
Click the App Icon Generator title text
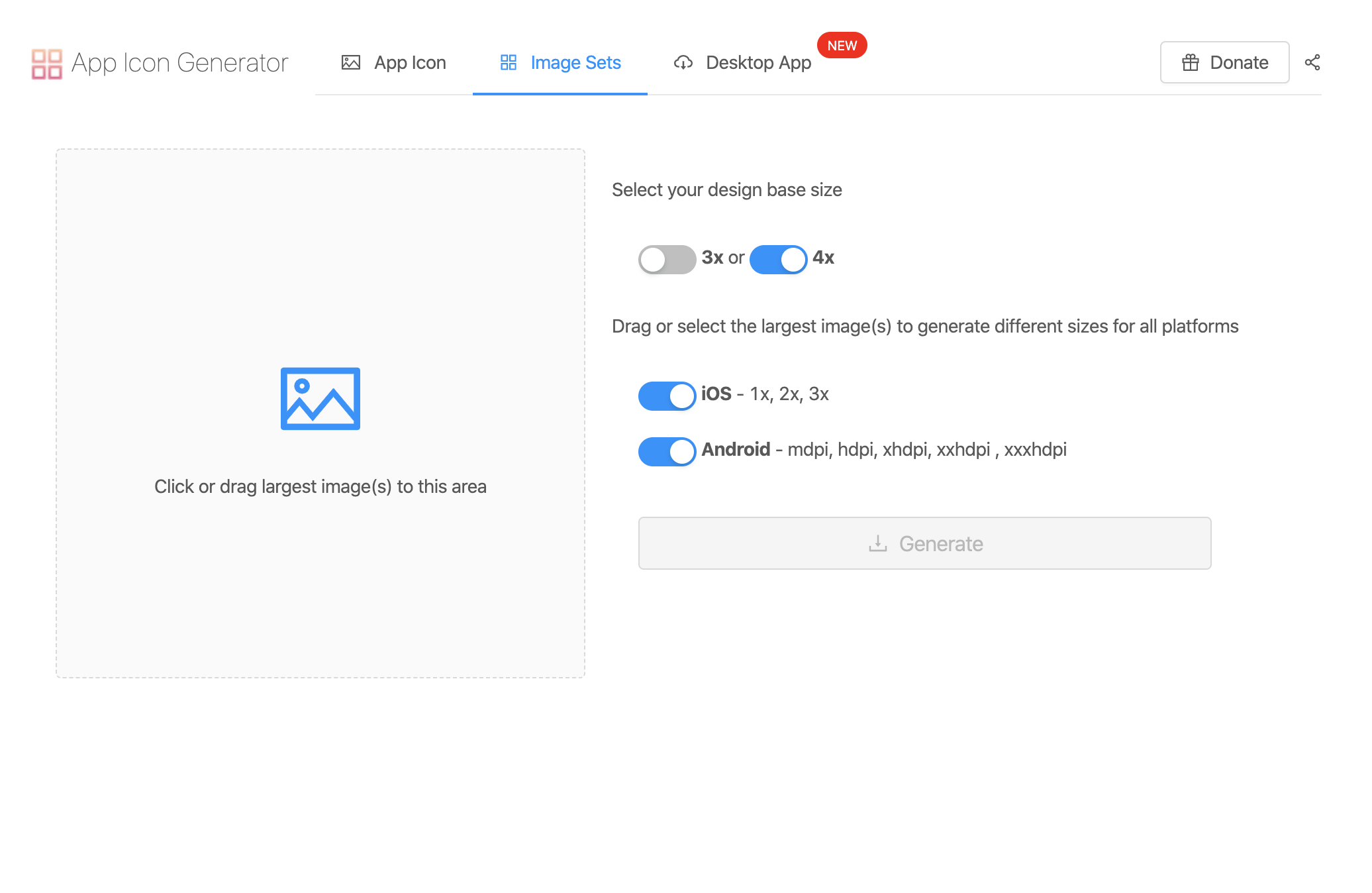pos(179,63)
